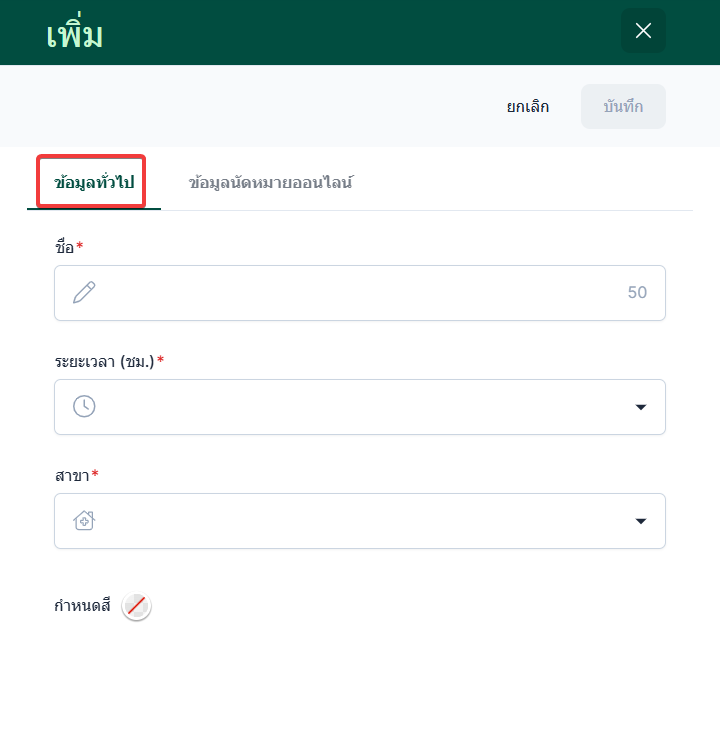
Task: Open the สาขา selection box
Action: pos(360,521)
